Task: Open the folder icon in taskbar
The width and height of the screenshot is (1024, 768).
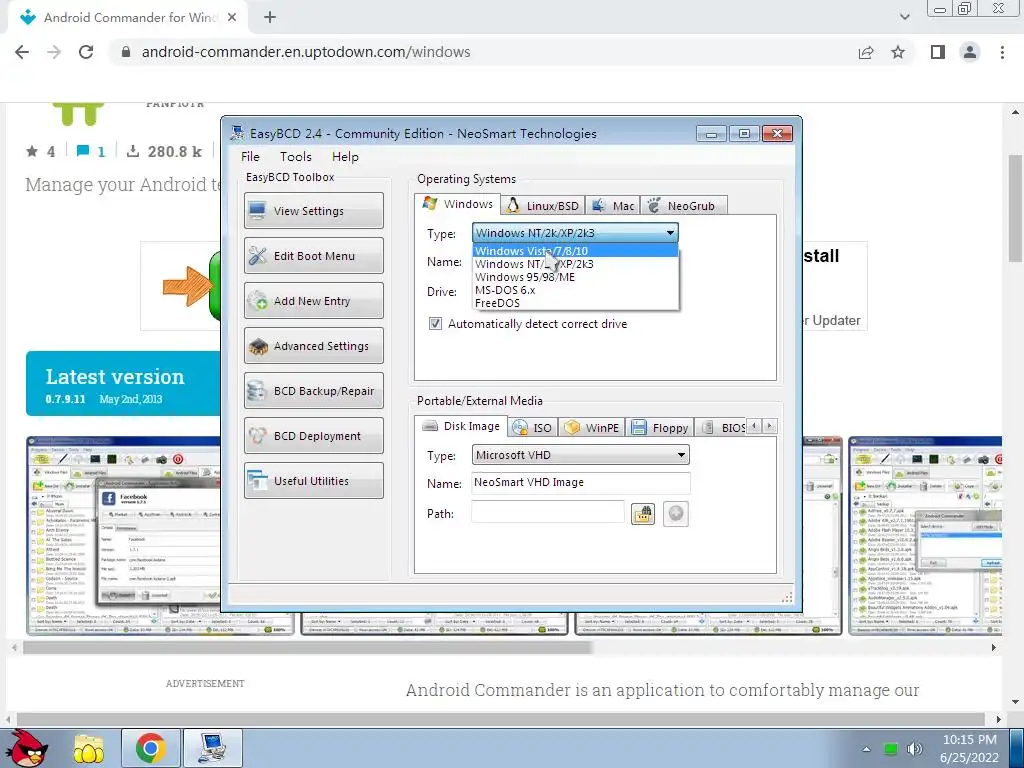Action: pos(89,748)
